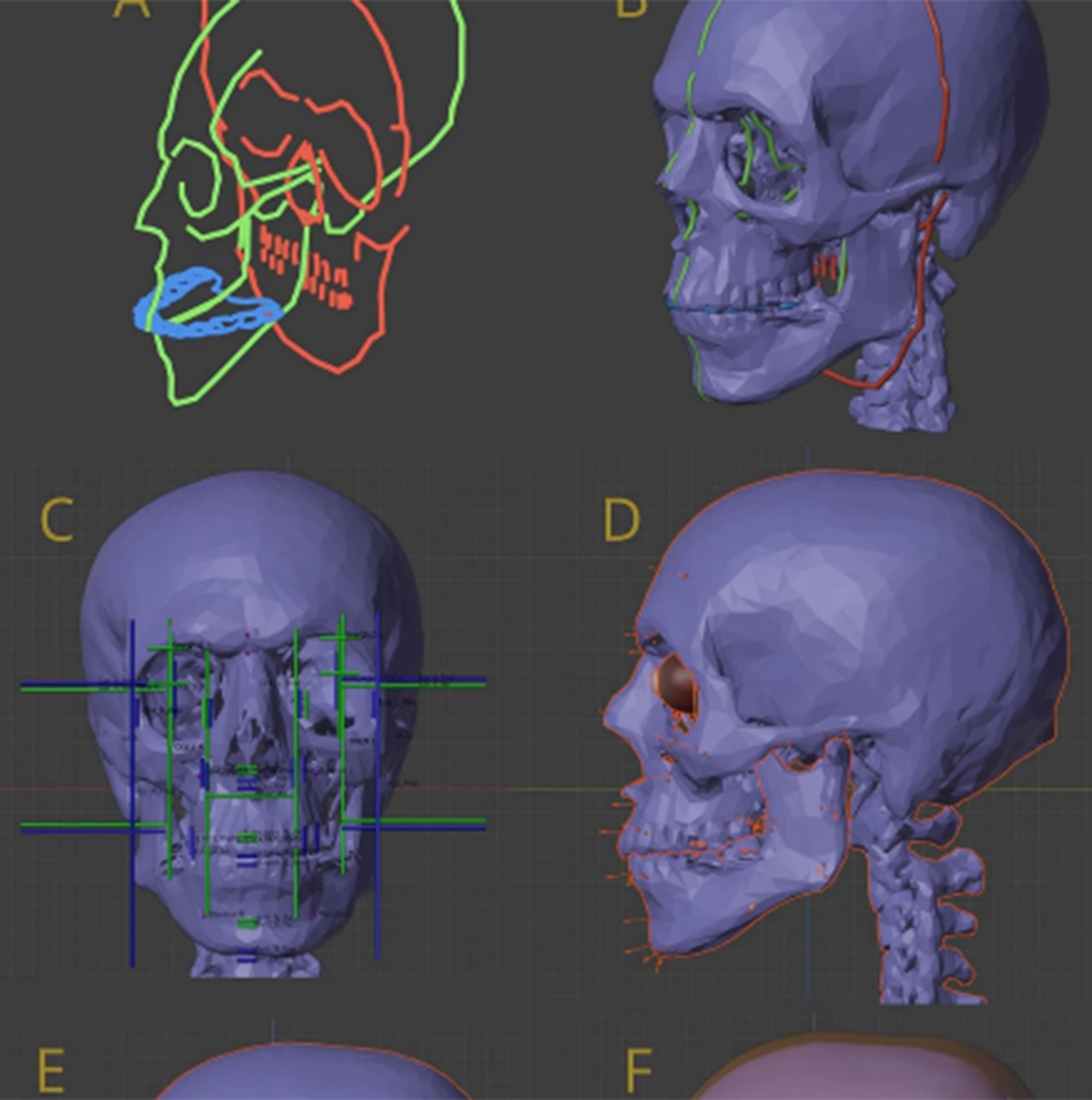The image size is (1092, 1100).
Task: Select the brown eyeball in panel D
Action: coord(677,685)
